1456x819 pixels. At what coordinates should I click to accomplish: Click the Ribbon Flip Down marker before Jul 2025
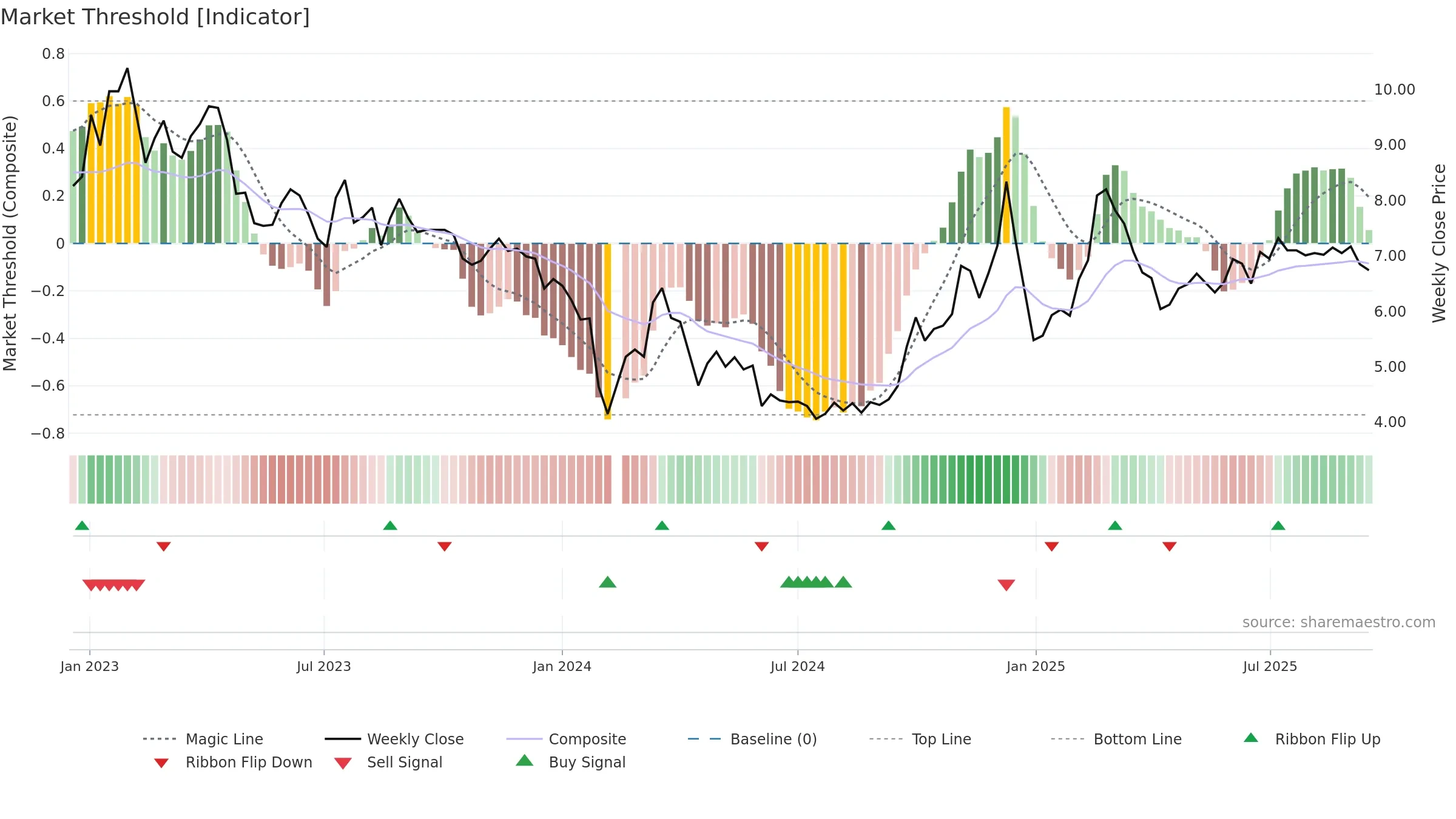click(x=1170, y=547)
